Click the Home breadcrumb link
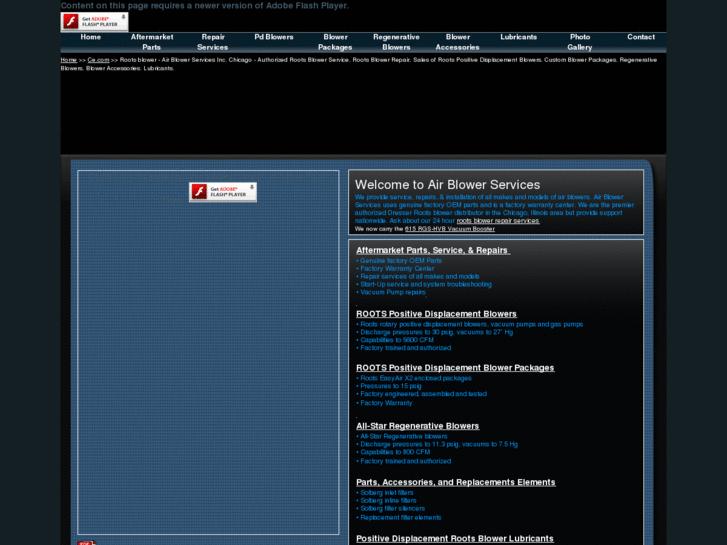 (69, 60)
